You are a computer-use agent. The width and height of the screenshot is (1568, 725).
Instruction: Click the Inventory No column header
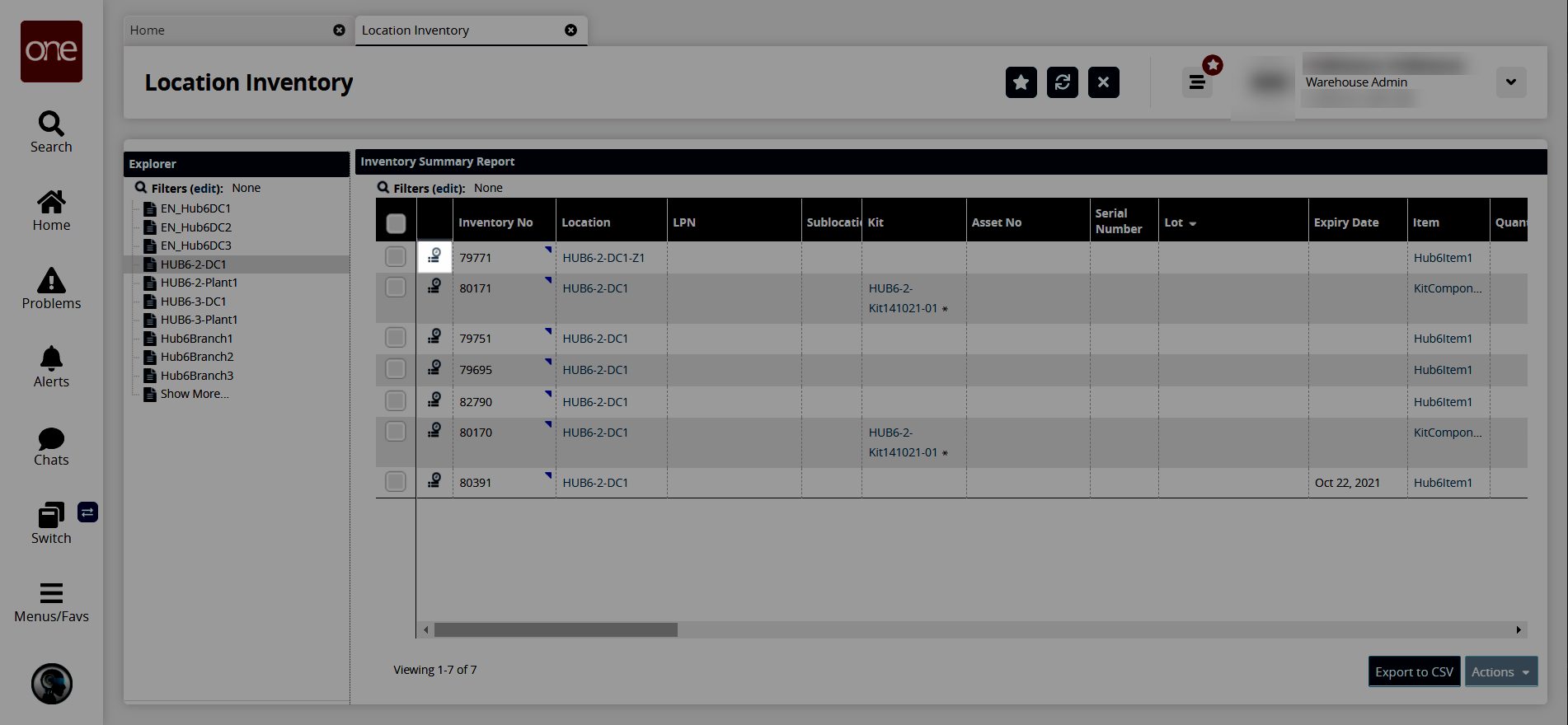pos(505,220)
